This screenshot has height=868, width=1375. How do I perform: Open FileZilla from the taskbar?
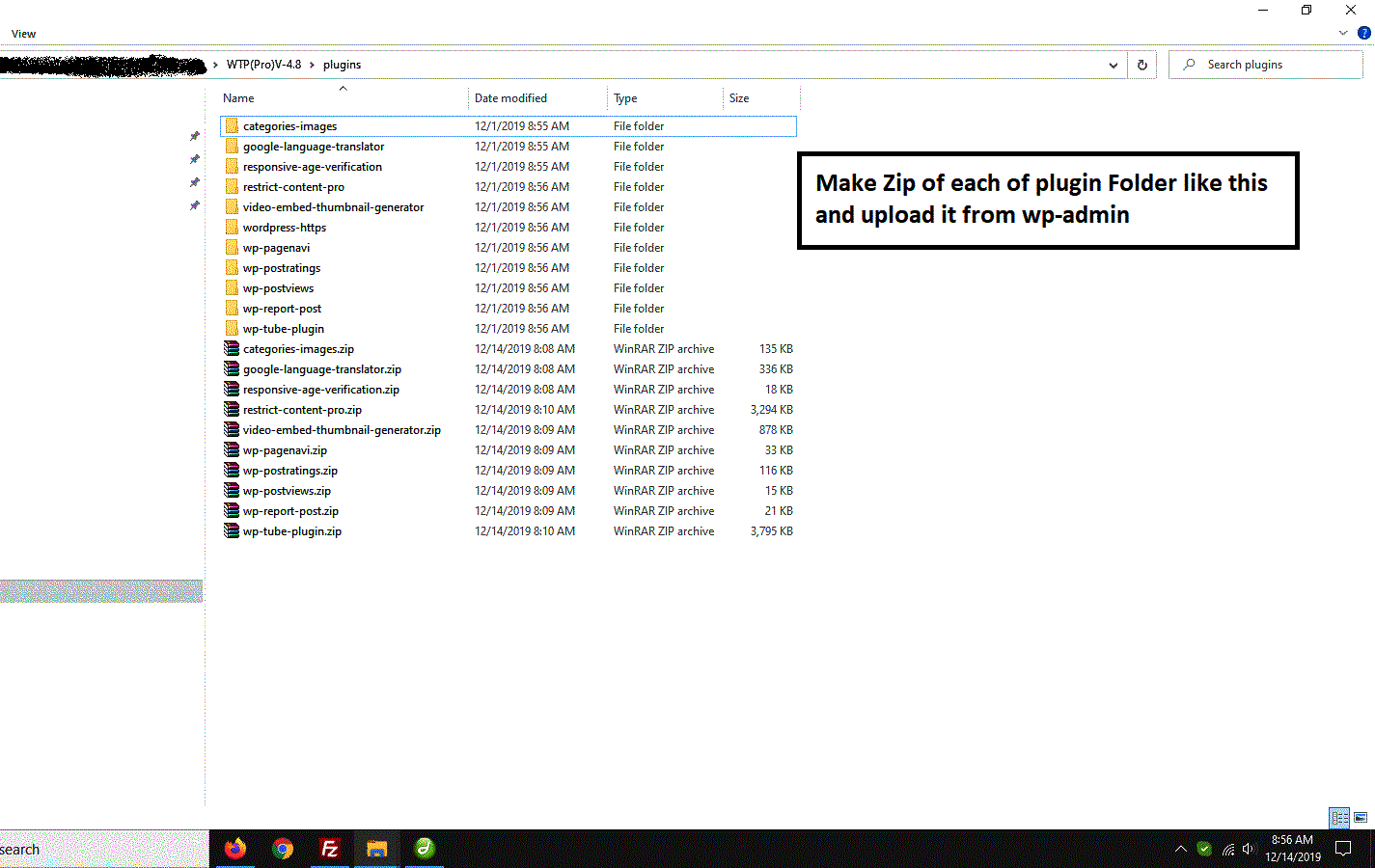pyautogui.click(x=329, y=849)
